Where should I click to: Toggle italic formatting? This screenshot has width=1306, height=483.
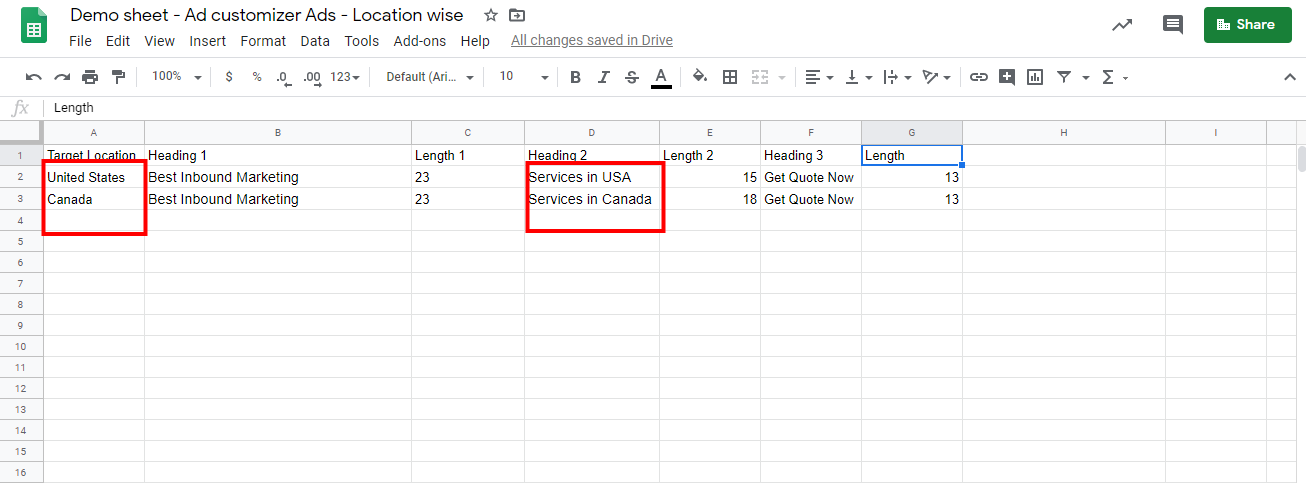[x=603, y=77]
